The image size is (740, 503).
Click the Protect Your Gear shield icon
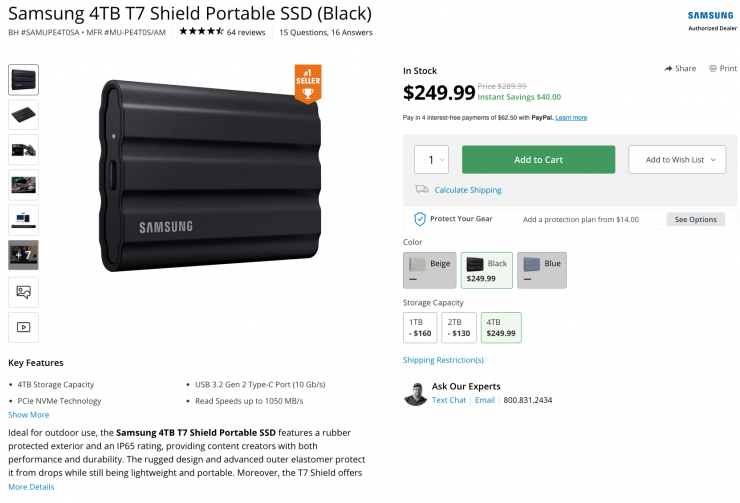coord(420,219)
